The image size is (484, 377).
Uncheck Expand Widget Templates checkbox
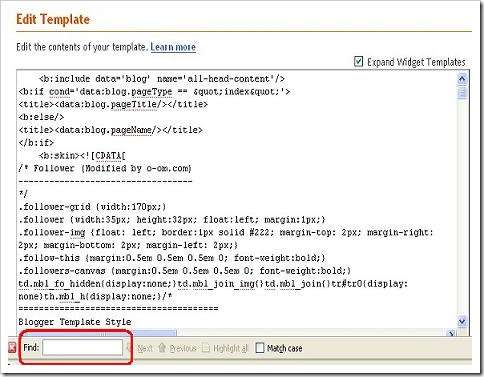(358, 61)
